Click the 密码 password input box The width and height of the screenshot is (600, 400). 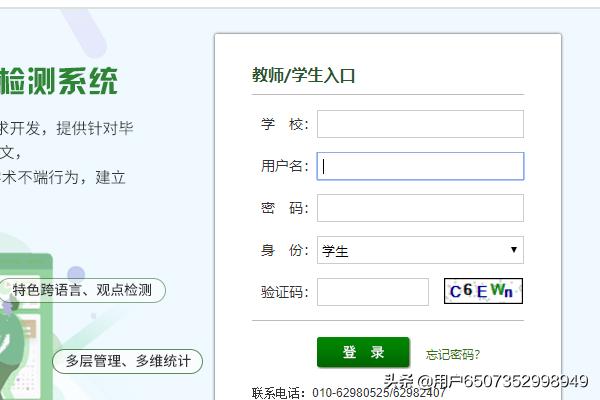pos(420,208)
